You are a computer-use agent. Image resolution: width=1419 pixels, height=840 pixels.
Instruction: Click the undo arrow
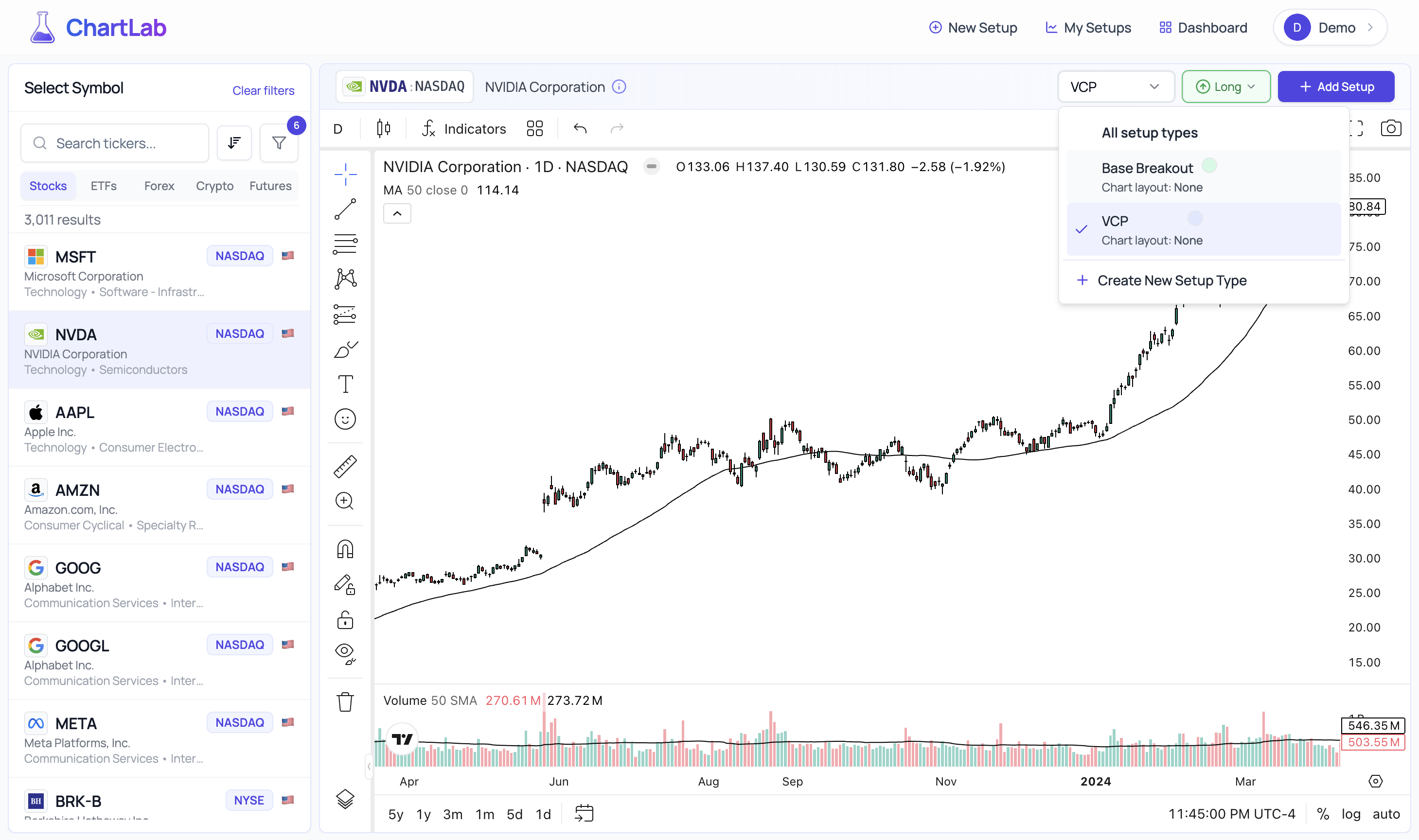[x=580, y=128]
